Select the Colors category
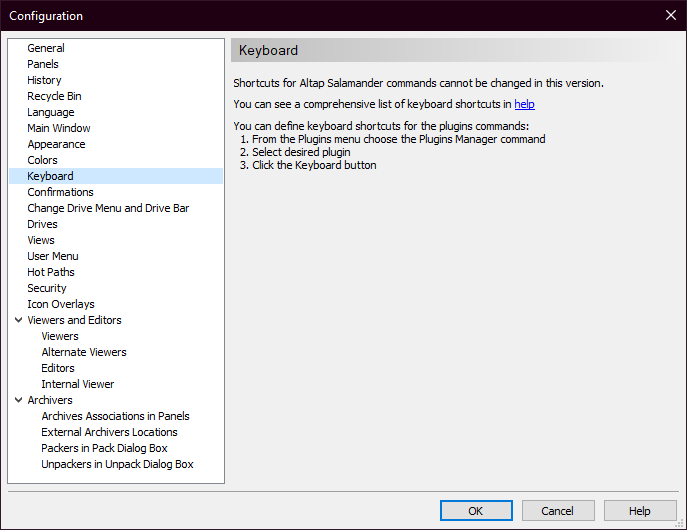687x530 pixels. tap(42, 160)
